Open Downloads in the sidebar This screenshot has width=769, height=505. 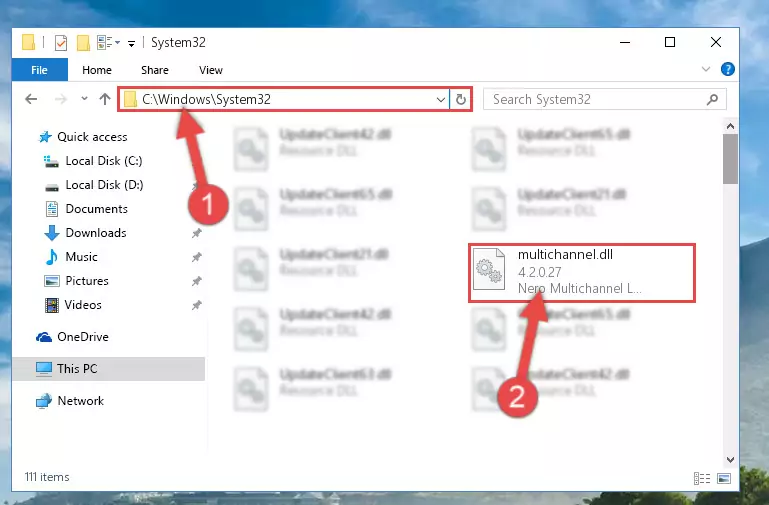[96, 233]
